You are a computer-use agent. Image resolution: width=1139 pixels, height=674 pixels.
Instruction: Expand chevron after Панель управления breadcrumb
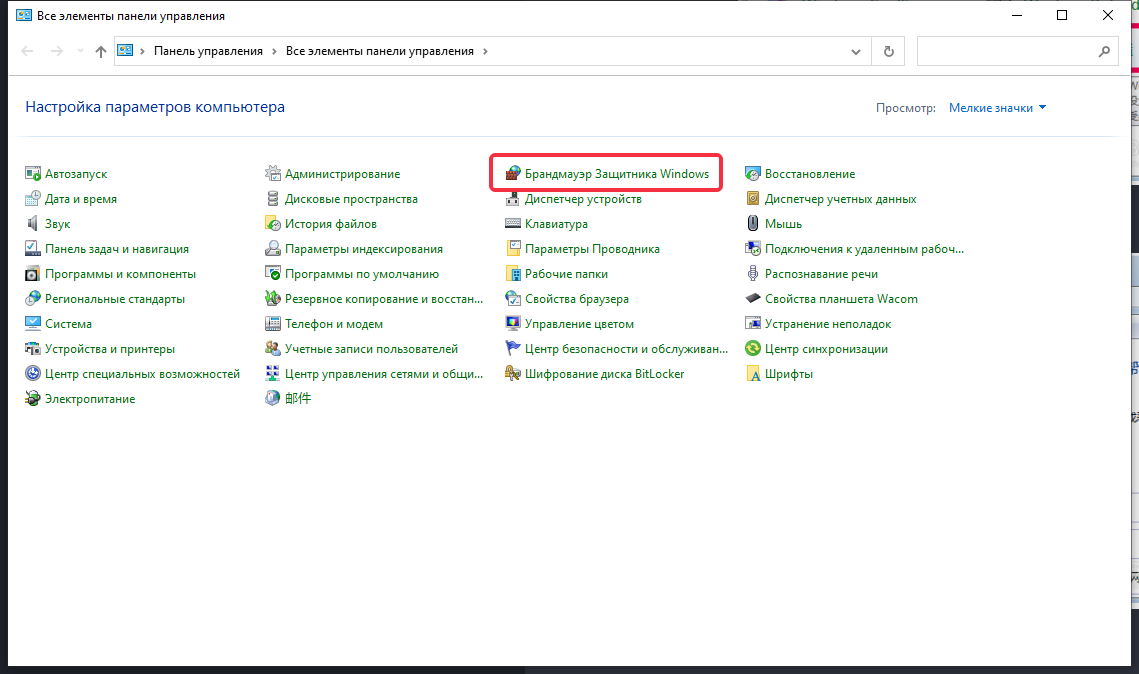click(275, 51)
